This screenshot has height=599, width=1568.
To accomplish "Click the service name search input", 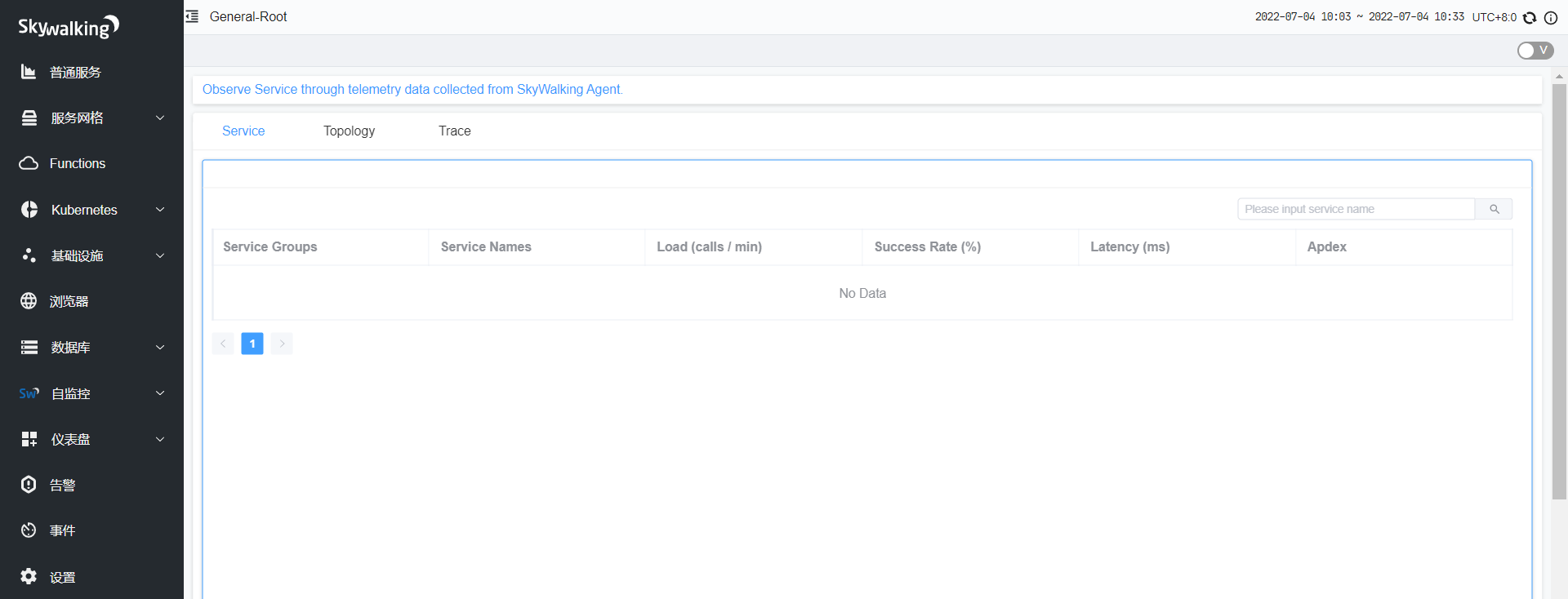I will [x=1356, y=209].
